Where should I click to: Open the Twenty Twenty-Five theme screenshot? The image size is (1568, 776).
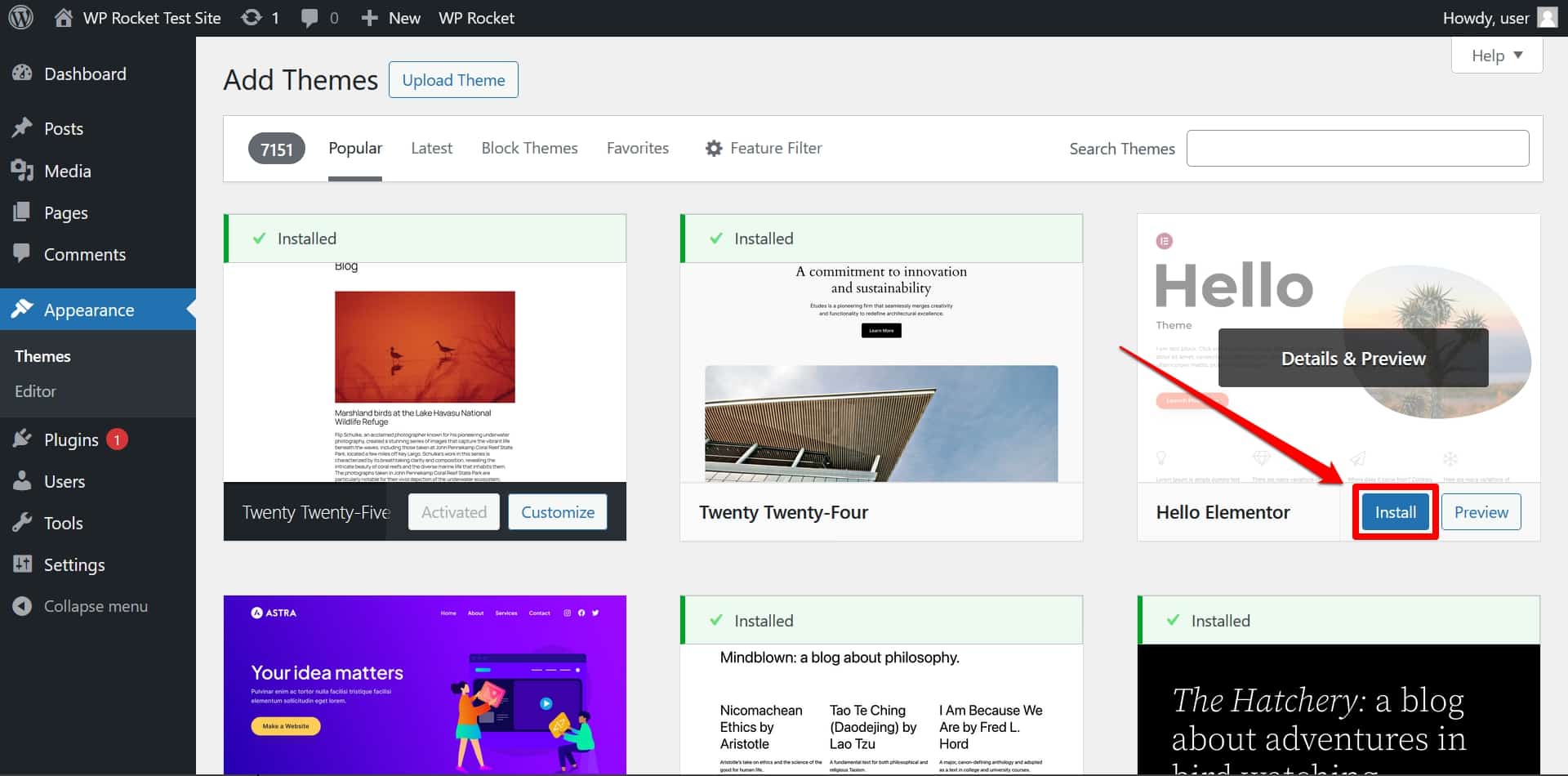(x=425, y=372)
